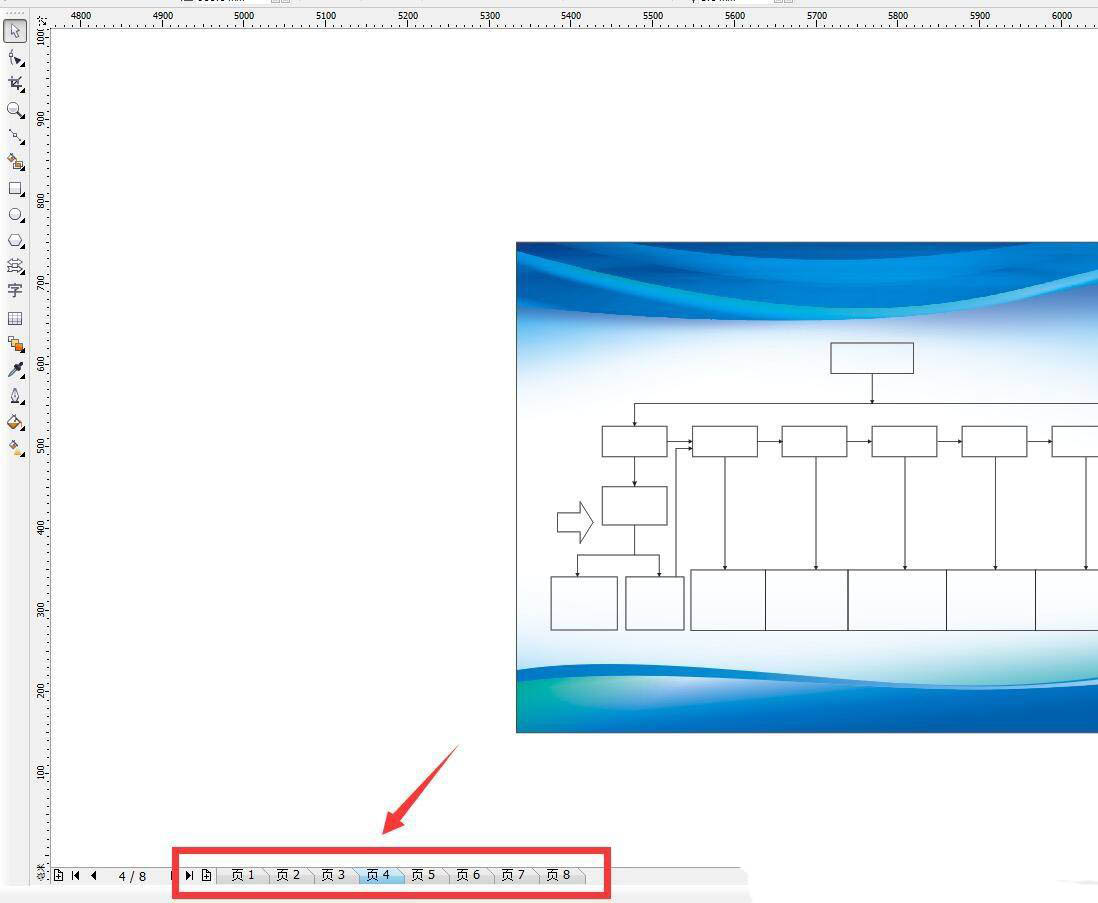1098x903 pixels.
Task: Select the Crop tool
Action: tap(15, 84)
